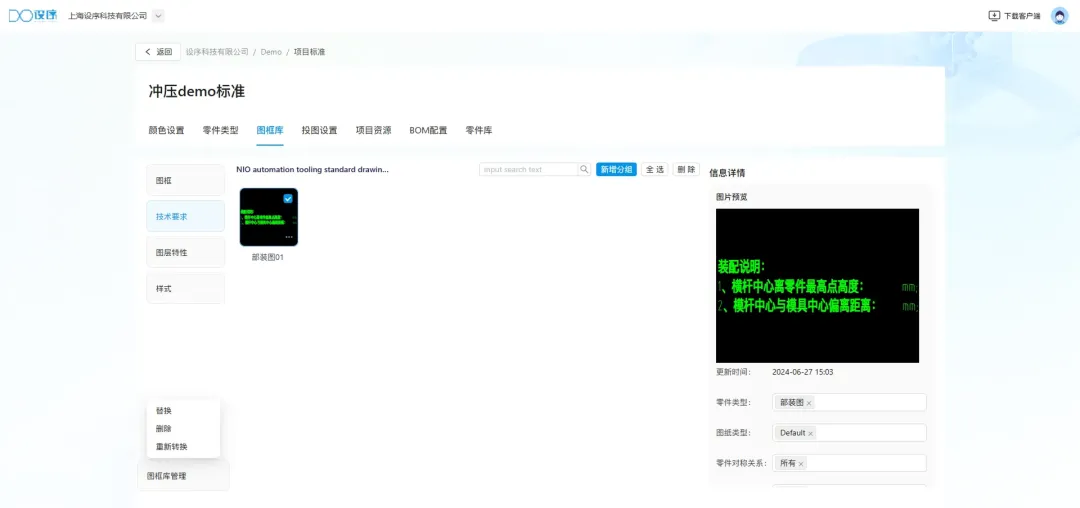This screenshot has height=508, width=1080.
Task: Switch to the 零件类型 tab
Action: (x=220, y=130)
